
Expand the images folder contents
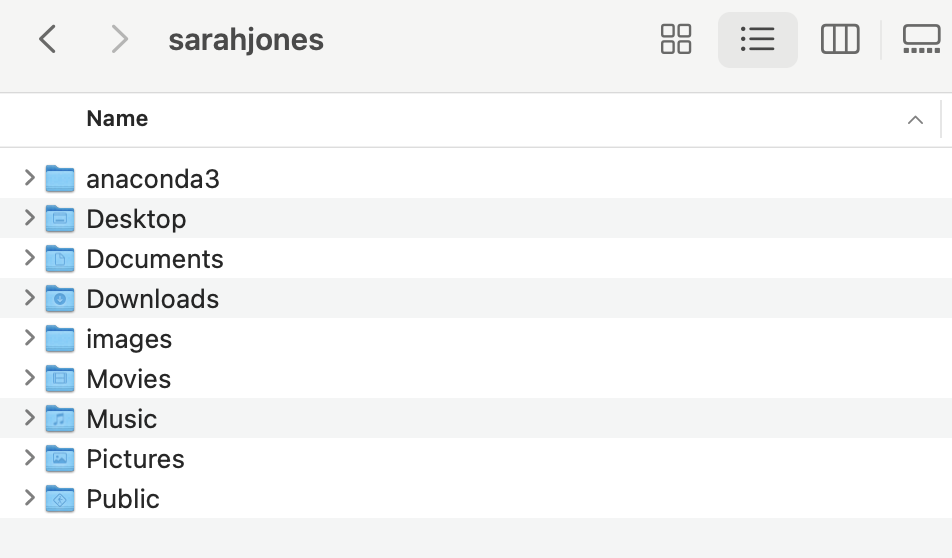pyautogui.click(x=30, y=338)
